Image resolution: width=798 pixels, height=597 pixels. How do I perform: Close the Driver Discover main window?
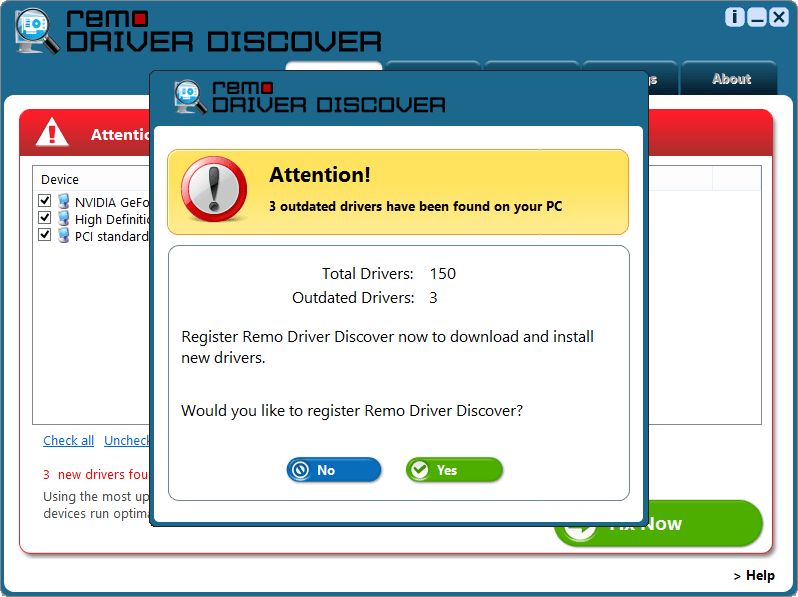(x=779, y=17)
